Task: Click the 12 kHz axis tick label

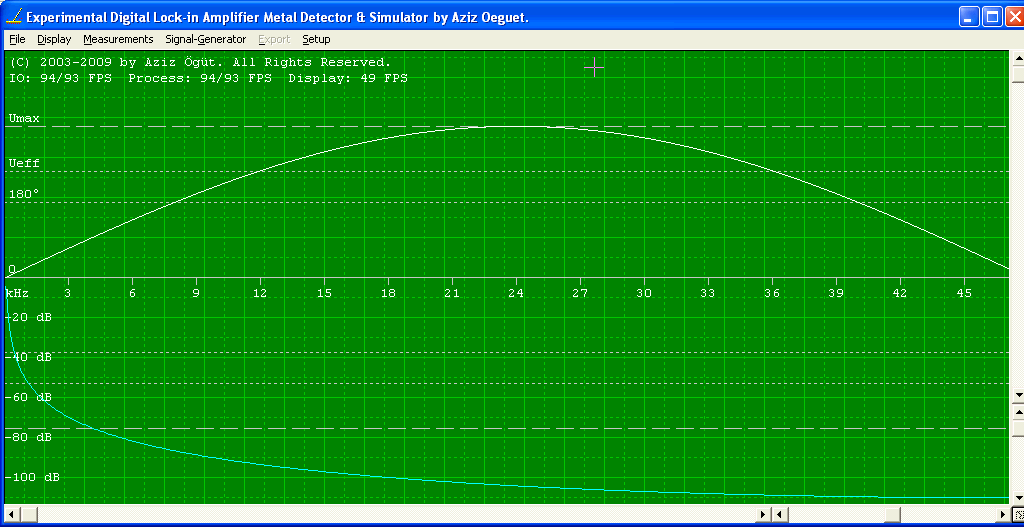Action: coord(260,293)
